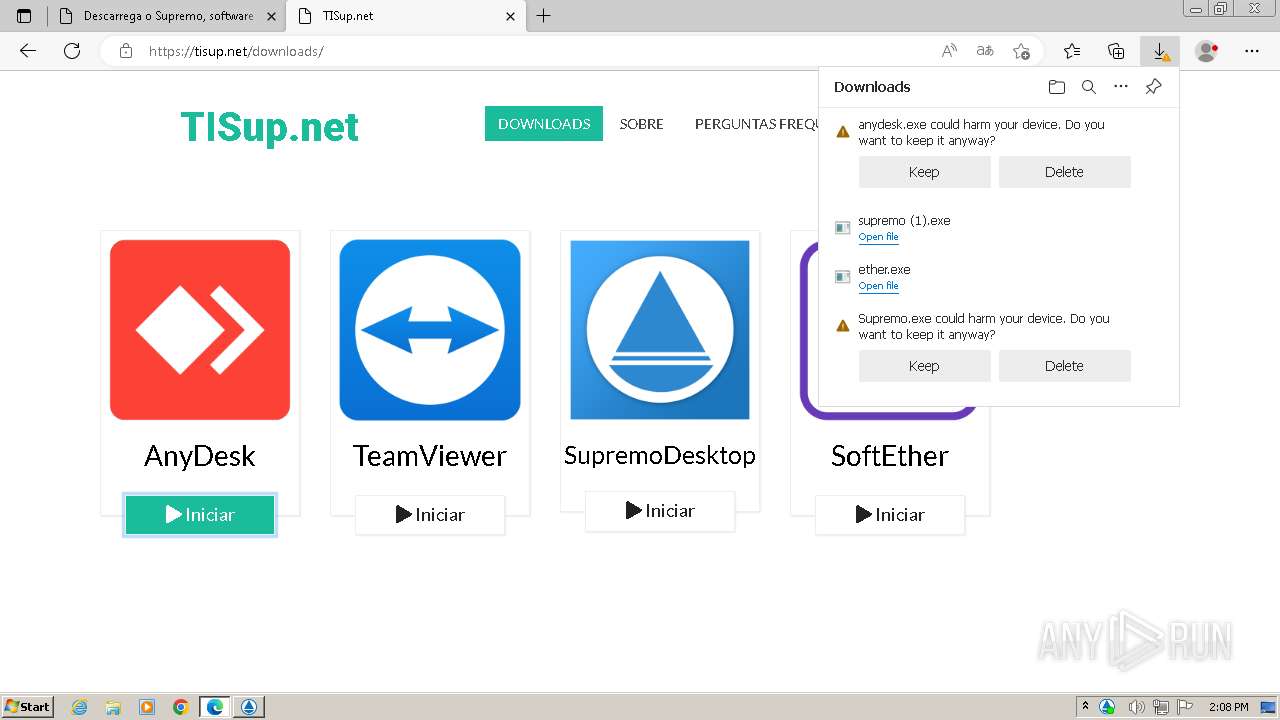
Task: Click the TeamViewer logo image
Action: [430, 330]
